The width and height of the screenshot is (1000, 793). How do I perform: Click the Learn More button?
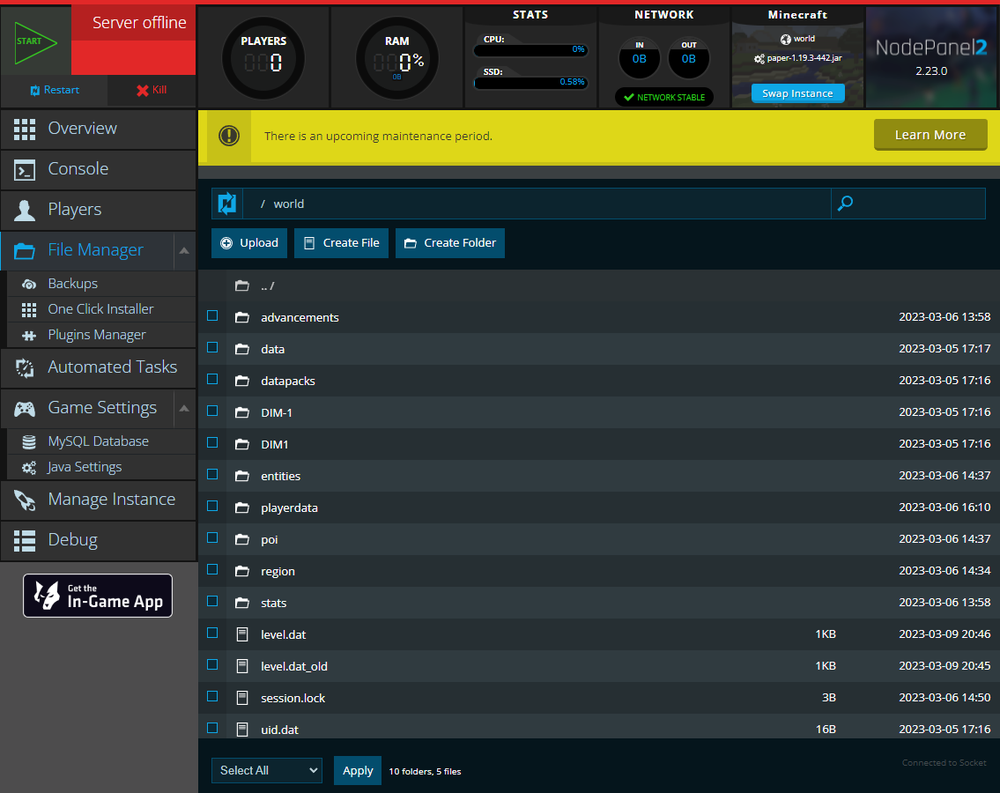930,135
